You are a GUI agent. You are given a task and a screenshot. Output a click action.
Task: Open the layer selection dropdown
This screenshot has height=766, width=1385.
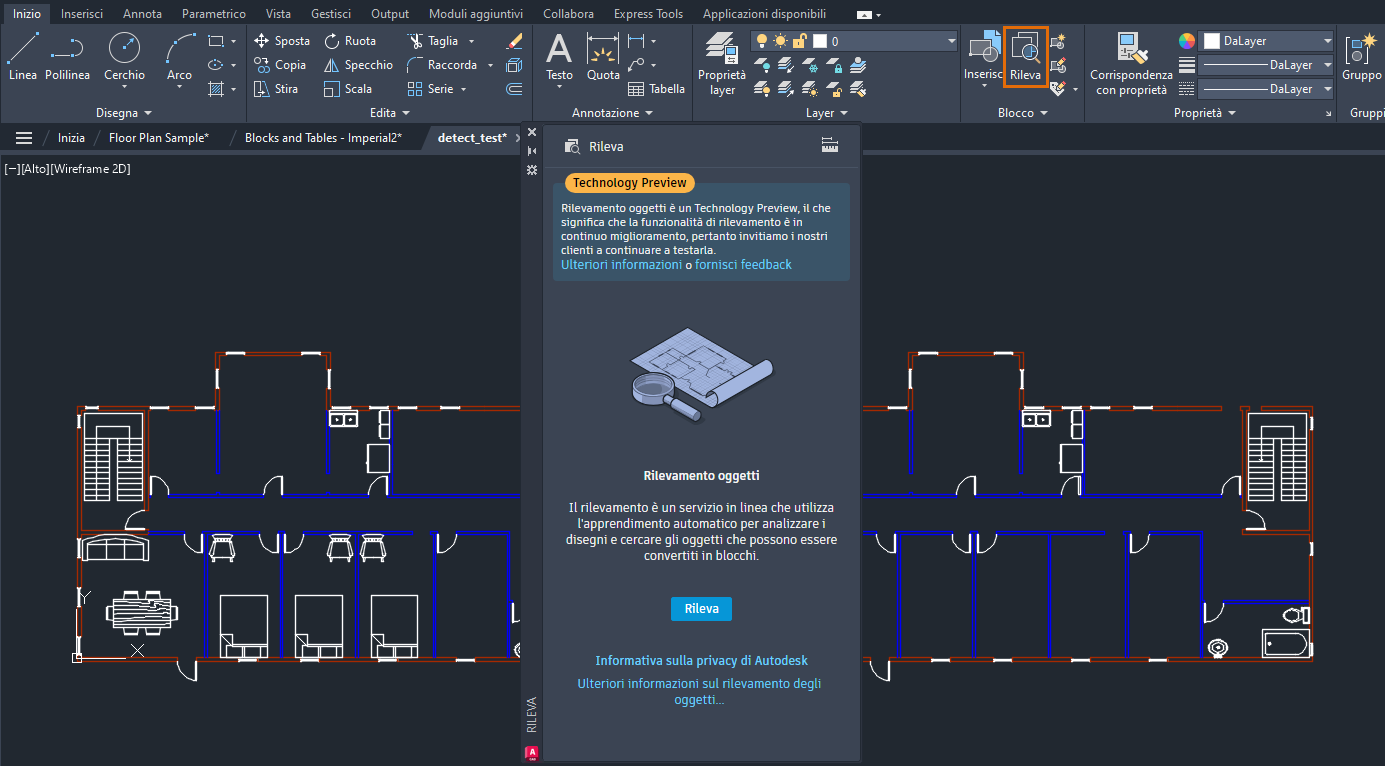pyautogui.click(x=855, y=41)
